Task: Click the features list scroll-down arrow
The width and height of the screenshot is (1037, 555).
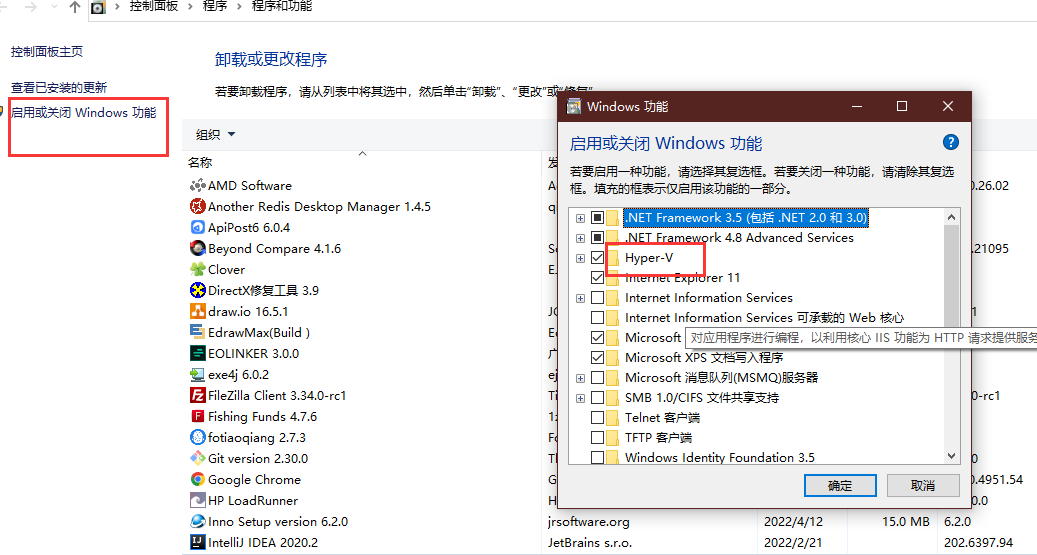Action: coord(951,456)
